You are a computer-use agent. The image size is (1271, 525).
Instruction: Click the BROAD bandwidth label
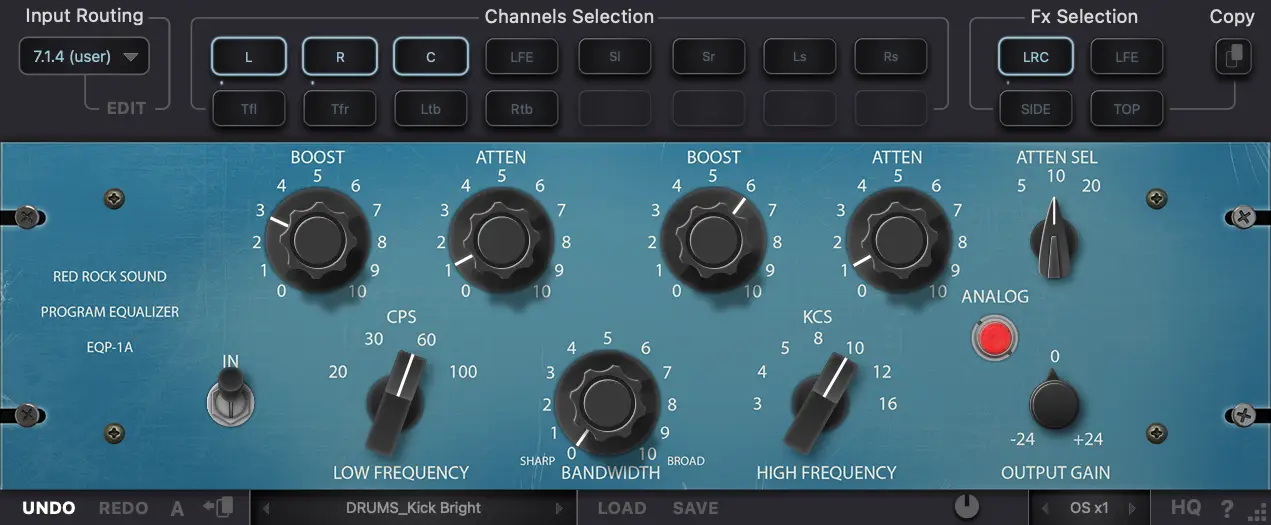pyautogui.click(x=686, y=461)
